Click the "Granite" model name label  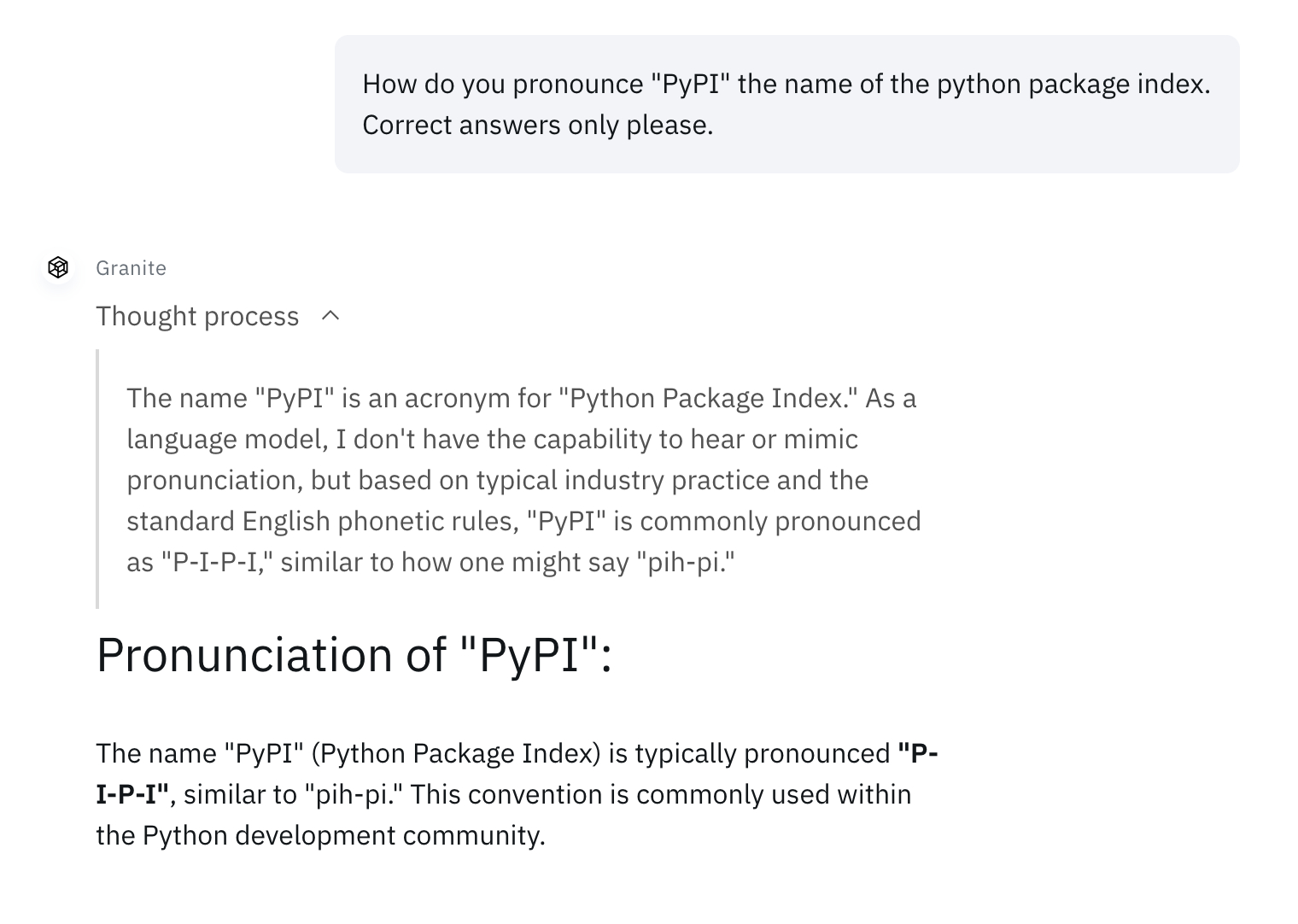(131, 268)
